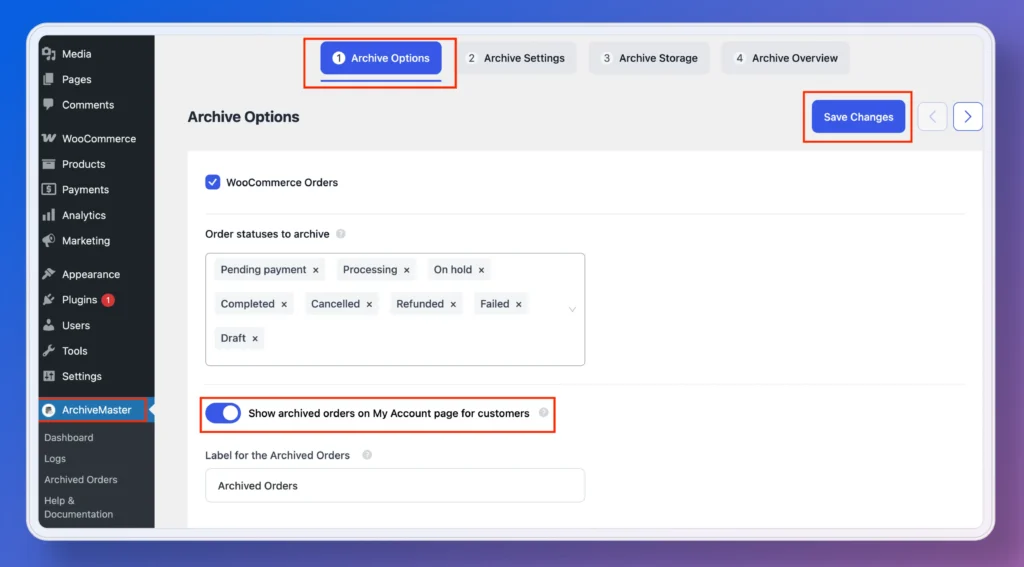Click the previous step left arrow button
The height and width of the screenshot is (567, 1024).
click(932, 117)
